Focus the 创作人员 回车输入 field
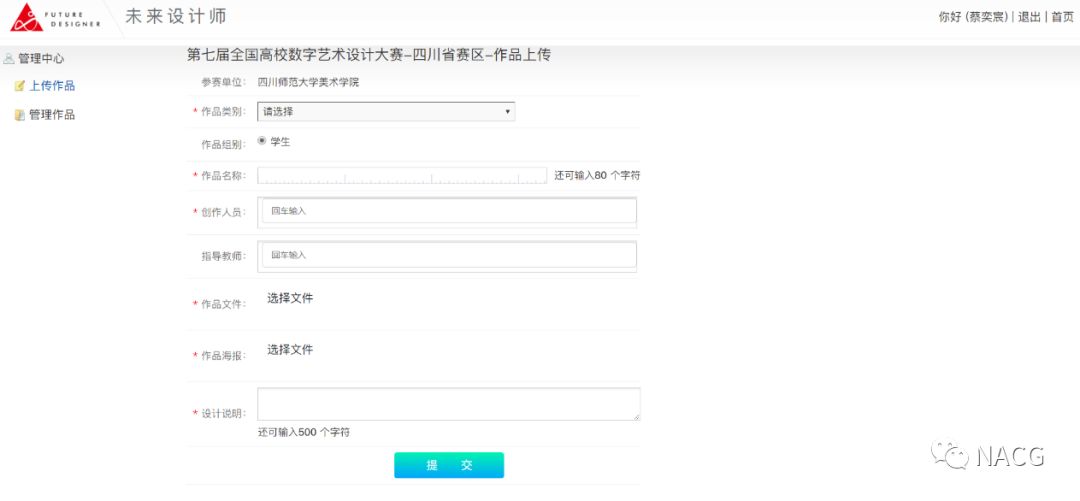1080x501 pixels. 448,211
